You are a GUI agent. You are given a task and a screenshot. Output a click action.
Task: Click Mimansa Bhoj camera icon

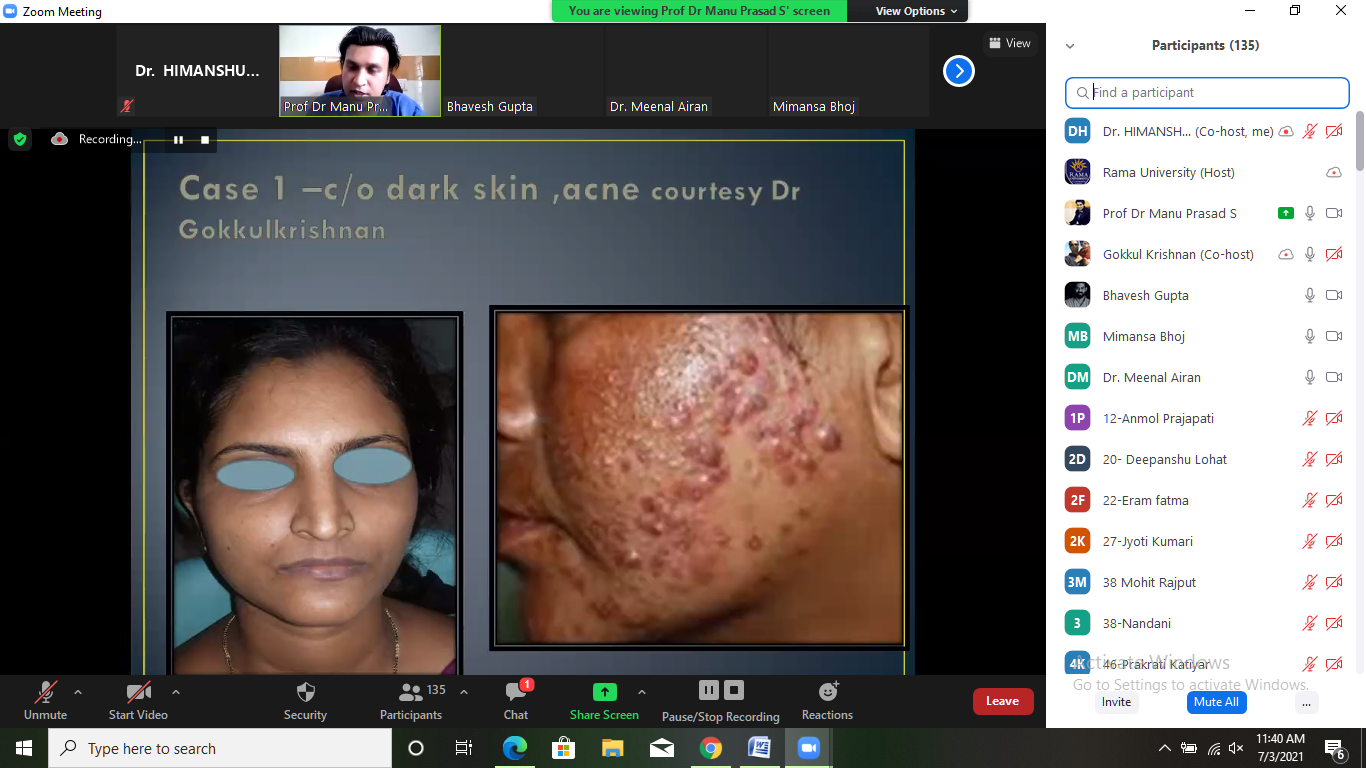point(1334,336)
